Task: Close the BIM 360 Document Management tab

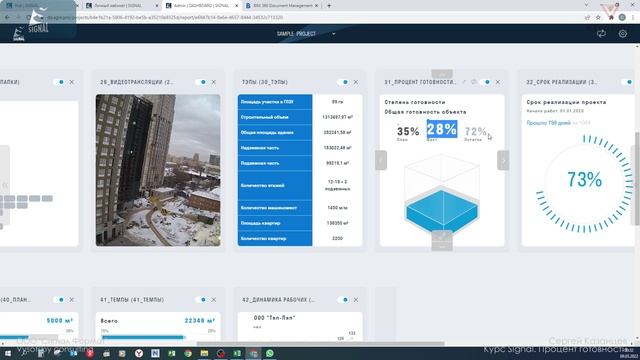Action: coord(316,6)
